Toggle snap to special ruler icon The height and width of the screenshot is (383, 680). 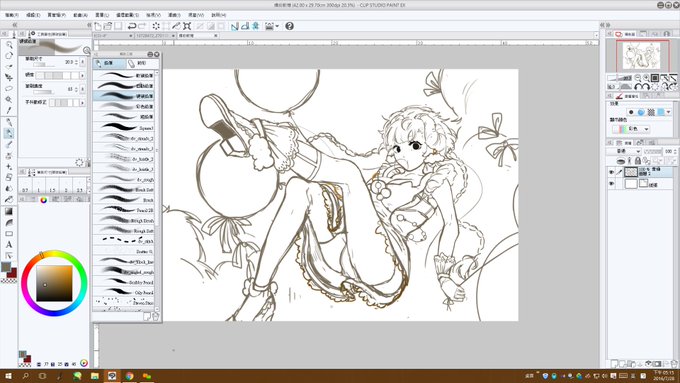245,26
